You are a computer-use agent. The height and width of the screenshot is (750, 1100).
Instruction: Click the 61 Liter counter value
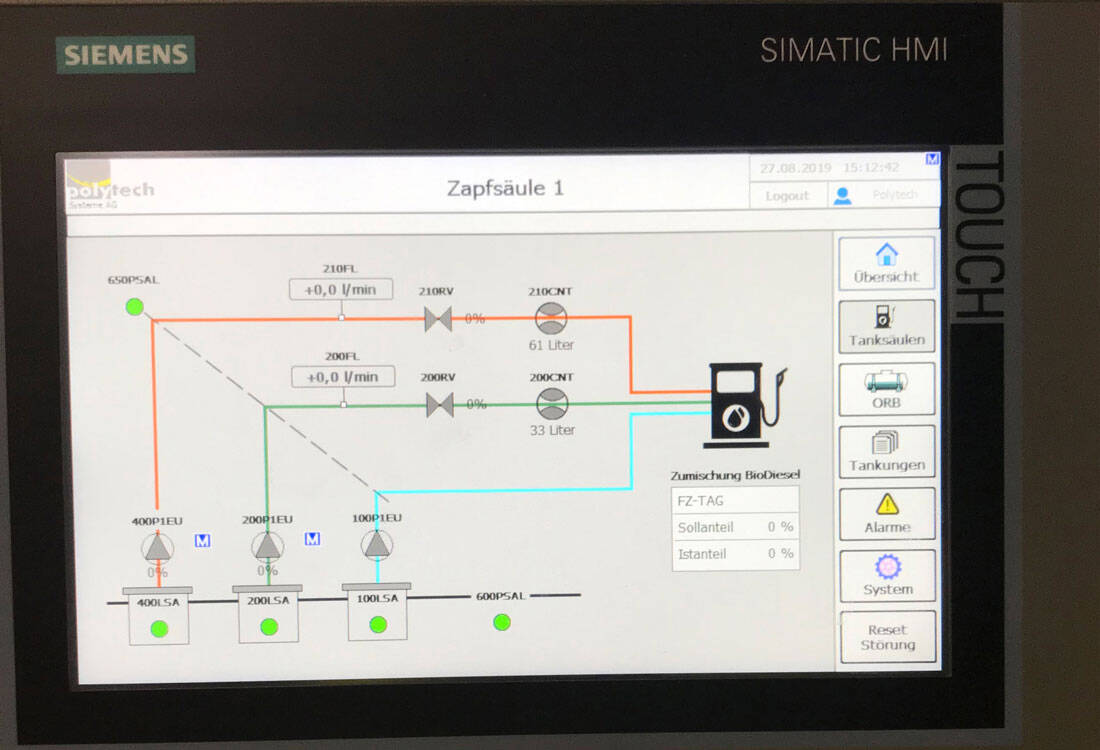pos(551,345)
